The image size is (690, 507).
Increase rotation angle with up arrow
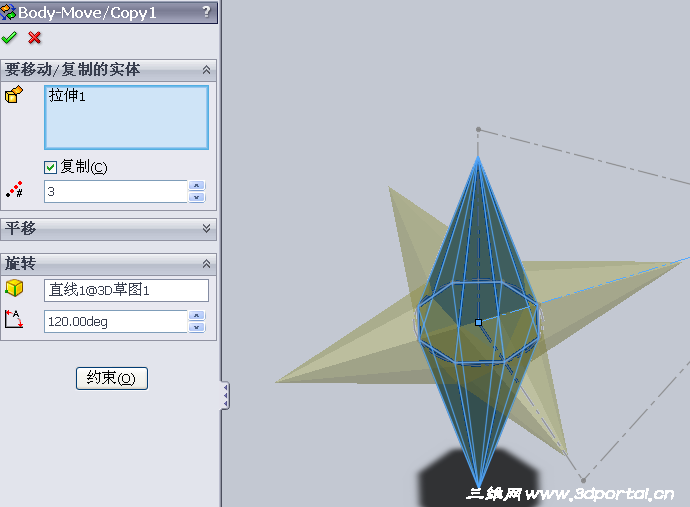coord(197,316)
